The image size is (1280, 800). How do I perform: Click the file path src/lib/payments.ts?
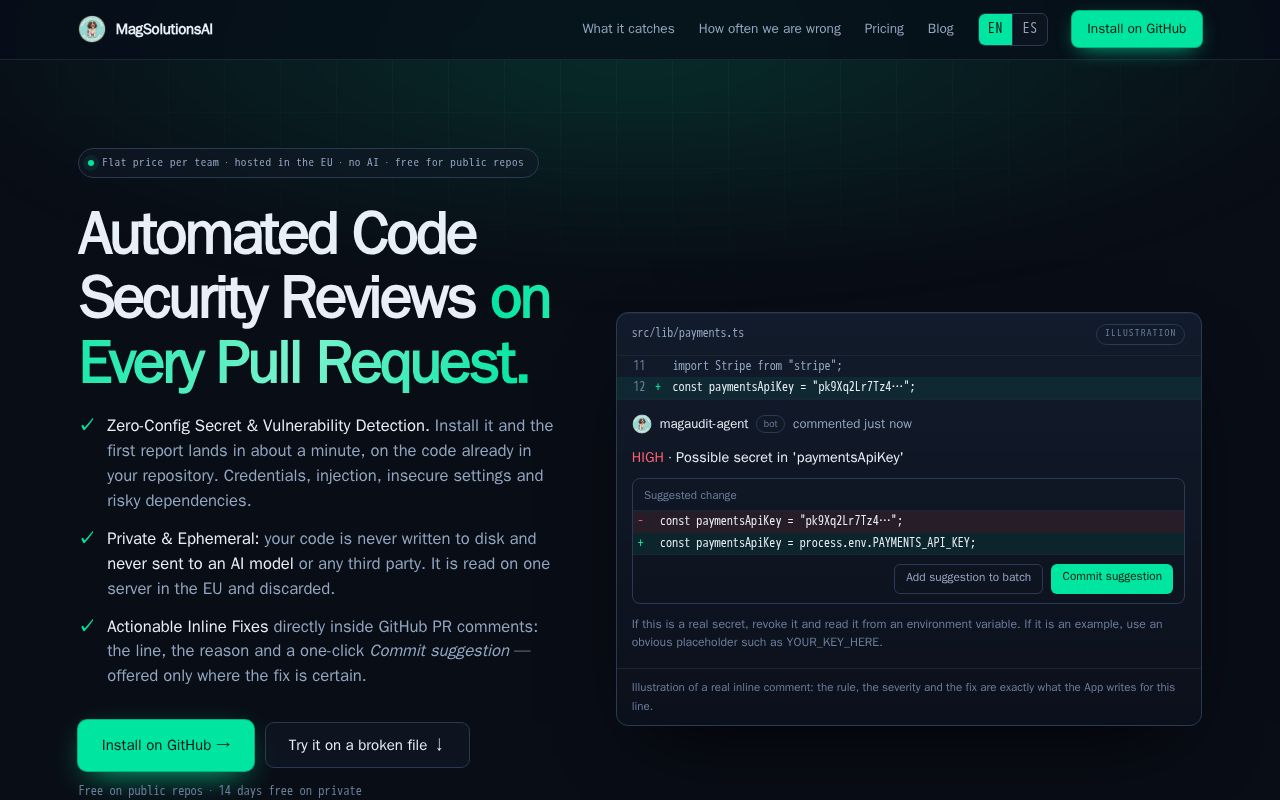(688, 333)
